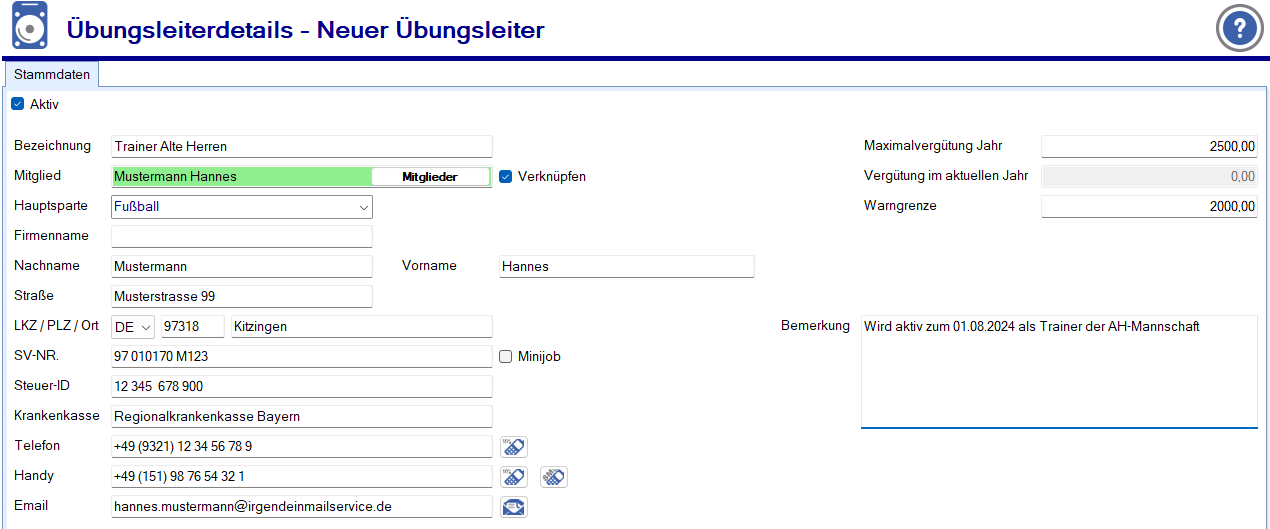Click the Maximalvergütung Jahr field 2500,00
This screenshot has width=1270, height=529.
(x=1149, y=147)
